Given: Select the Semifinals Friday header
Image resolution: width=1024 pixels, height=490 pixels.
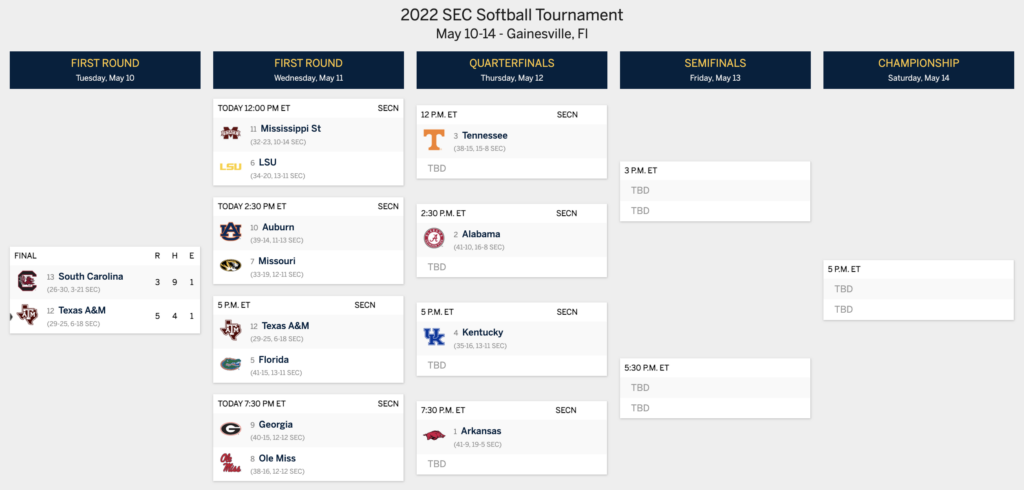Looking at the screenshot, I should (715, 70).
